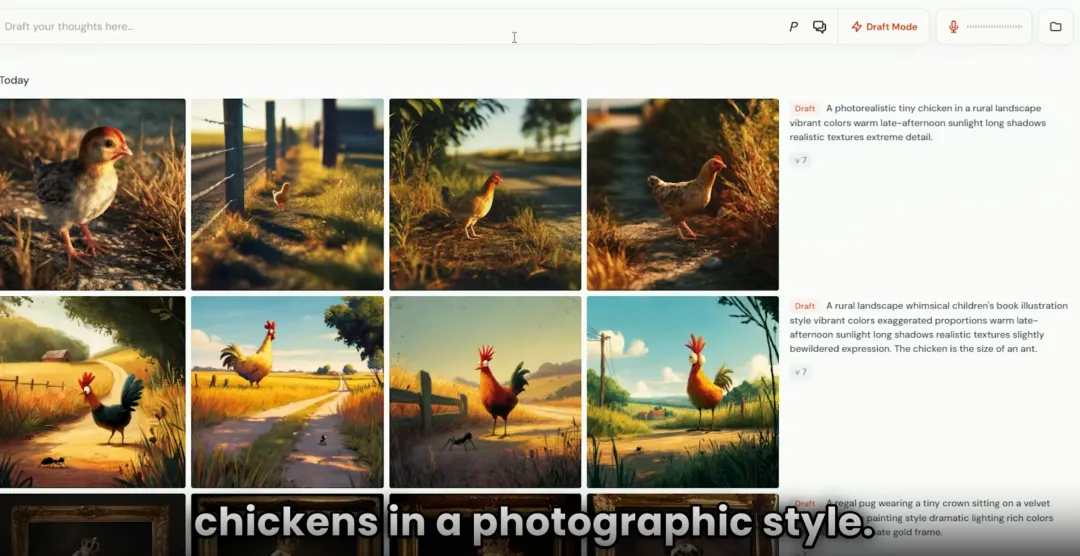1080x556 pixels.
Task: Open the whimsical children's book prompt text
Action: coord(930,327)
